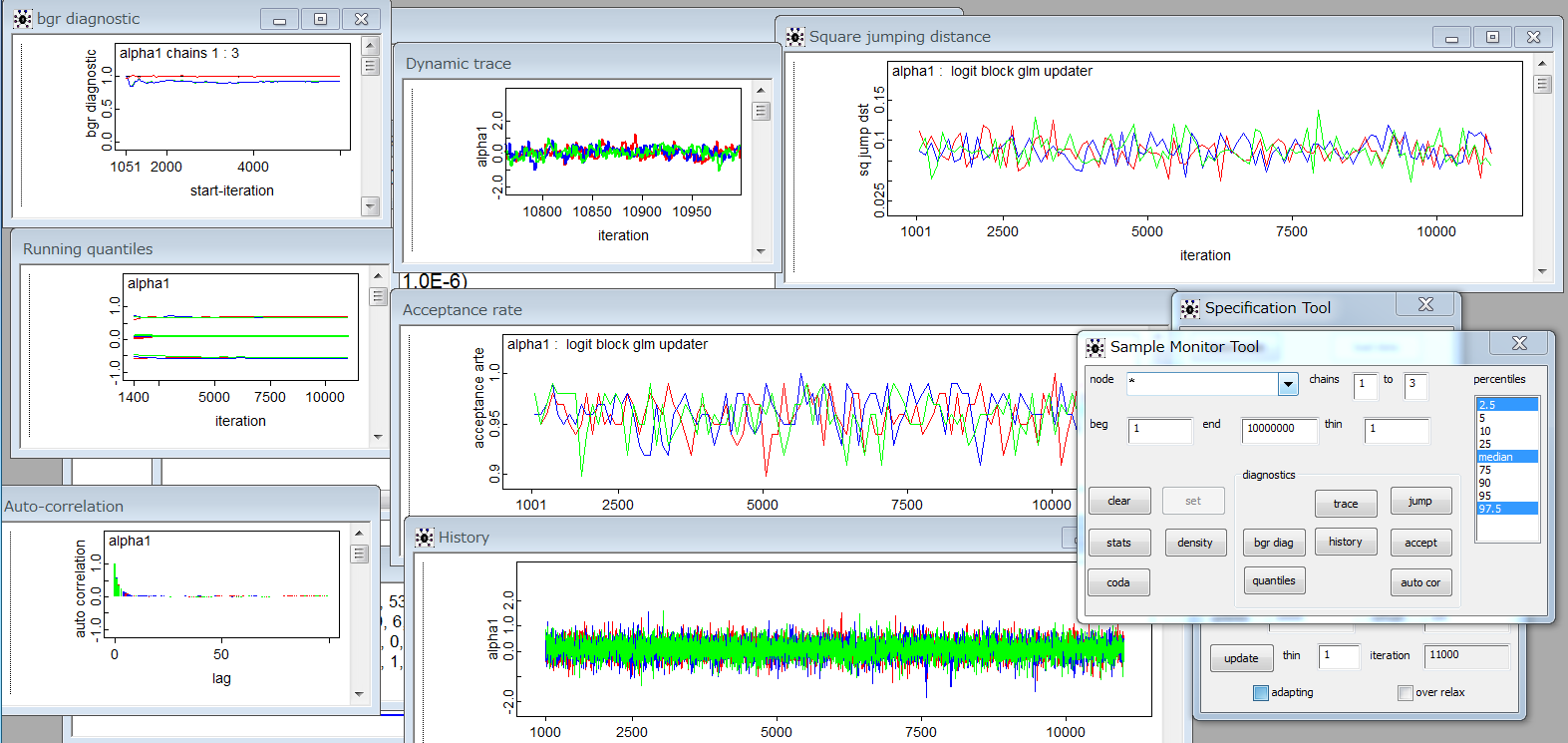The height and width of the screenshot is (743, 1568).
Task: Select the 97.5 percentile option
Action: tap(1507, 509)
